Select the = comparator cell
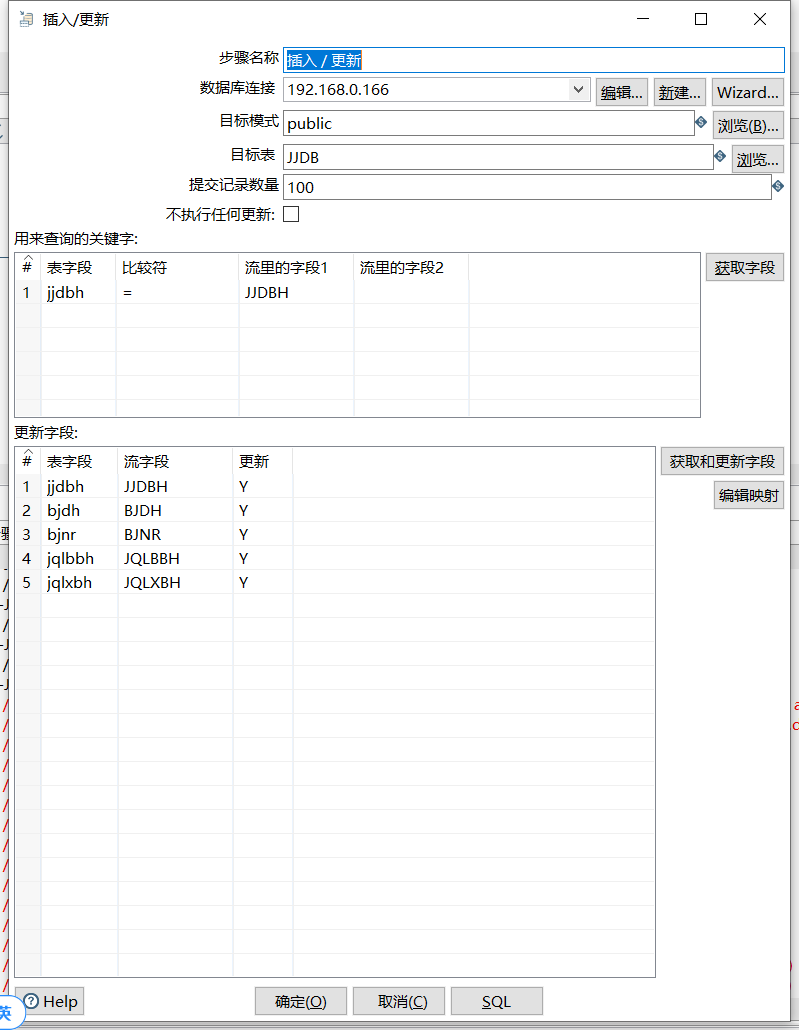 coord(177,292)
